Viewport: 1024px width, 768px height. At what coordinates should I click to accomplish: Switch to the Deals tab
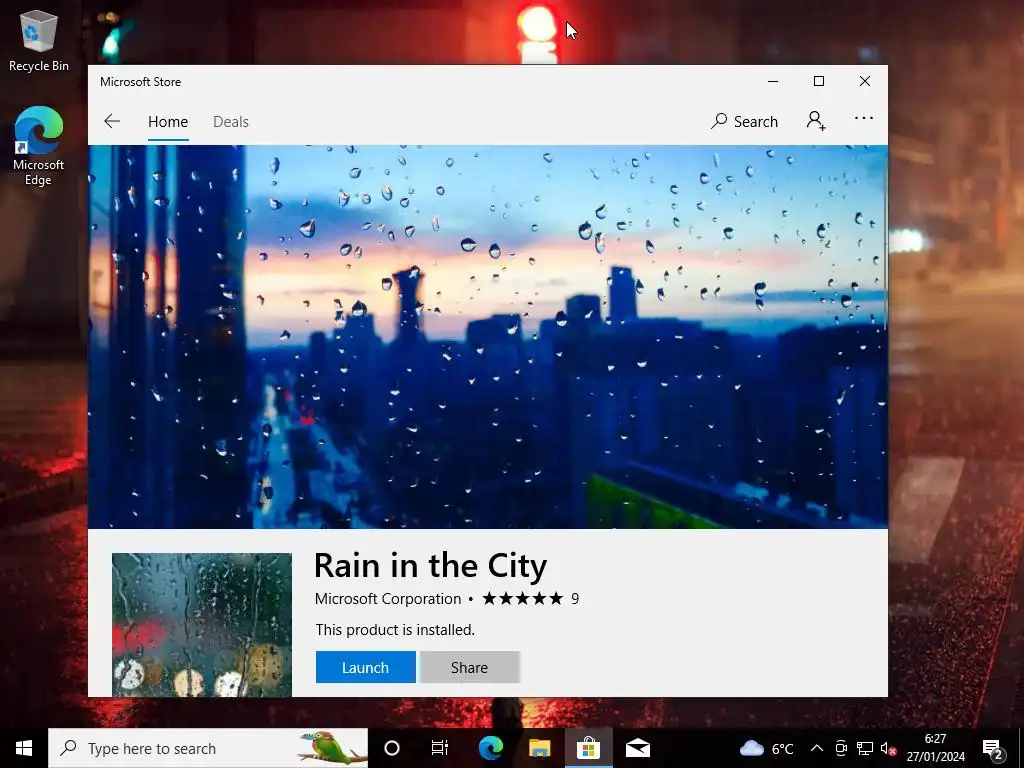coord(231,121)
